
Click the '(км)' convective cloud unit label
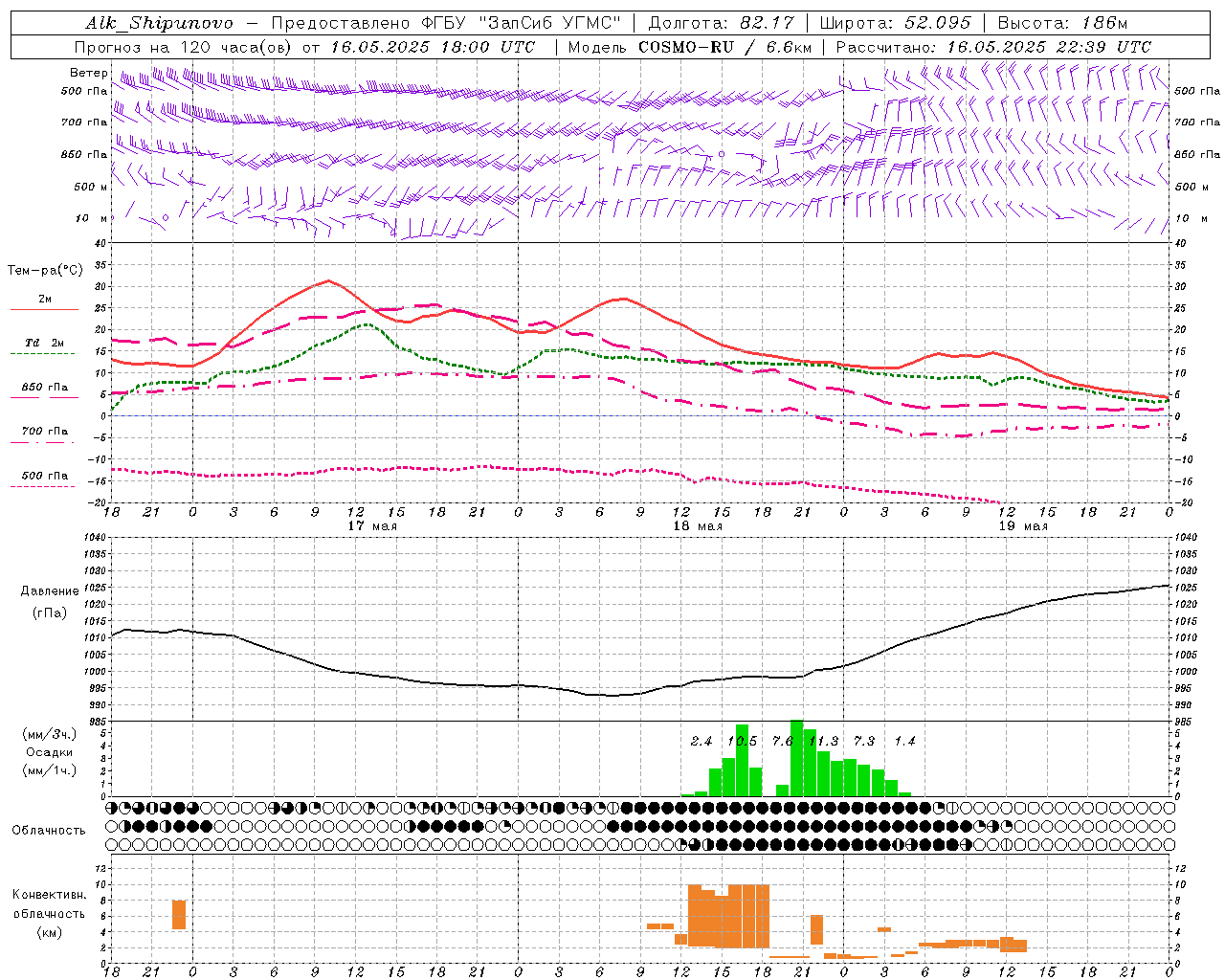[50, 932]
